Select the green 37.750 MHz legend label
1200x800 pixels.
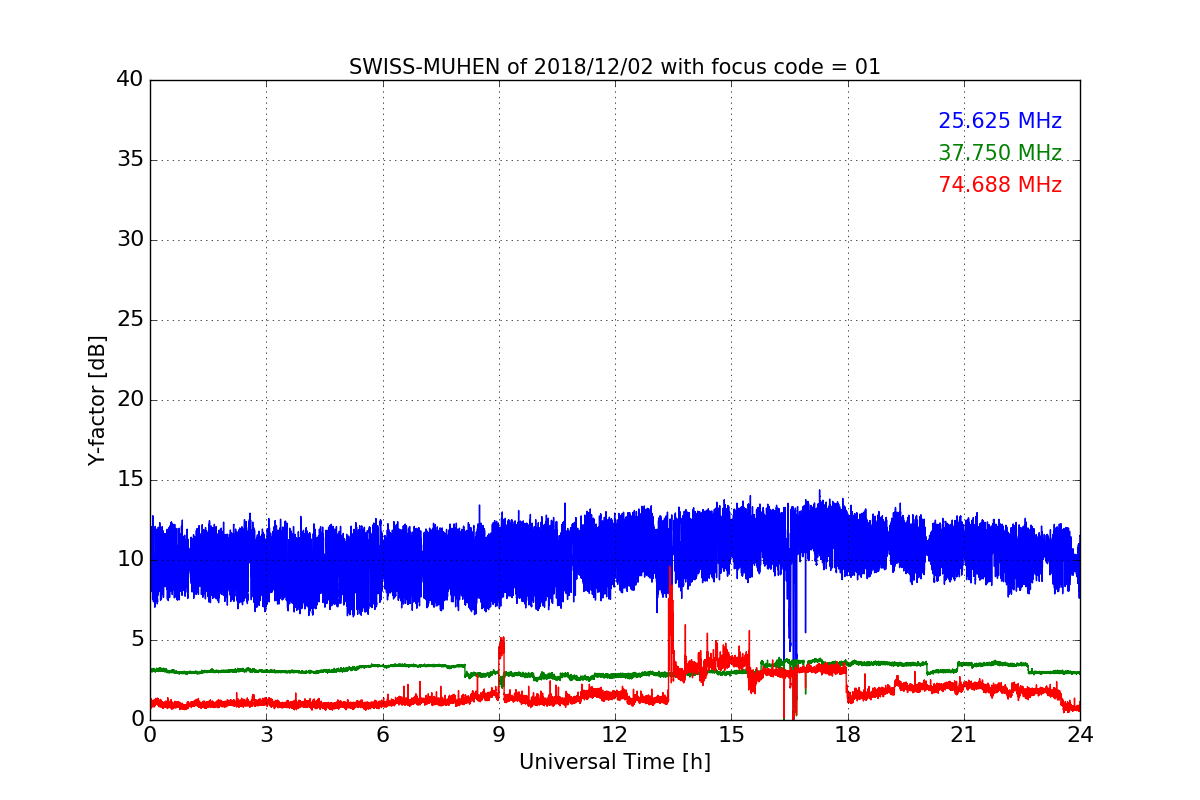pyautogui.click(x=1000, y=153)
